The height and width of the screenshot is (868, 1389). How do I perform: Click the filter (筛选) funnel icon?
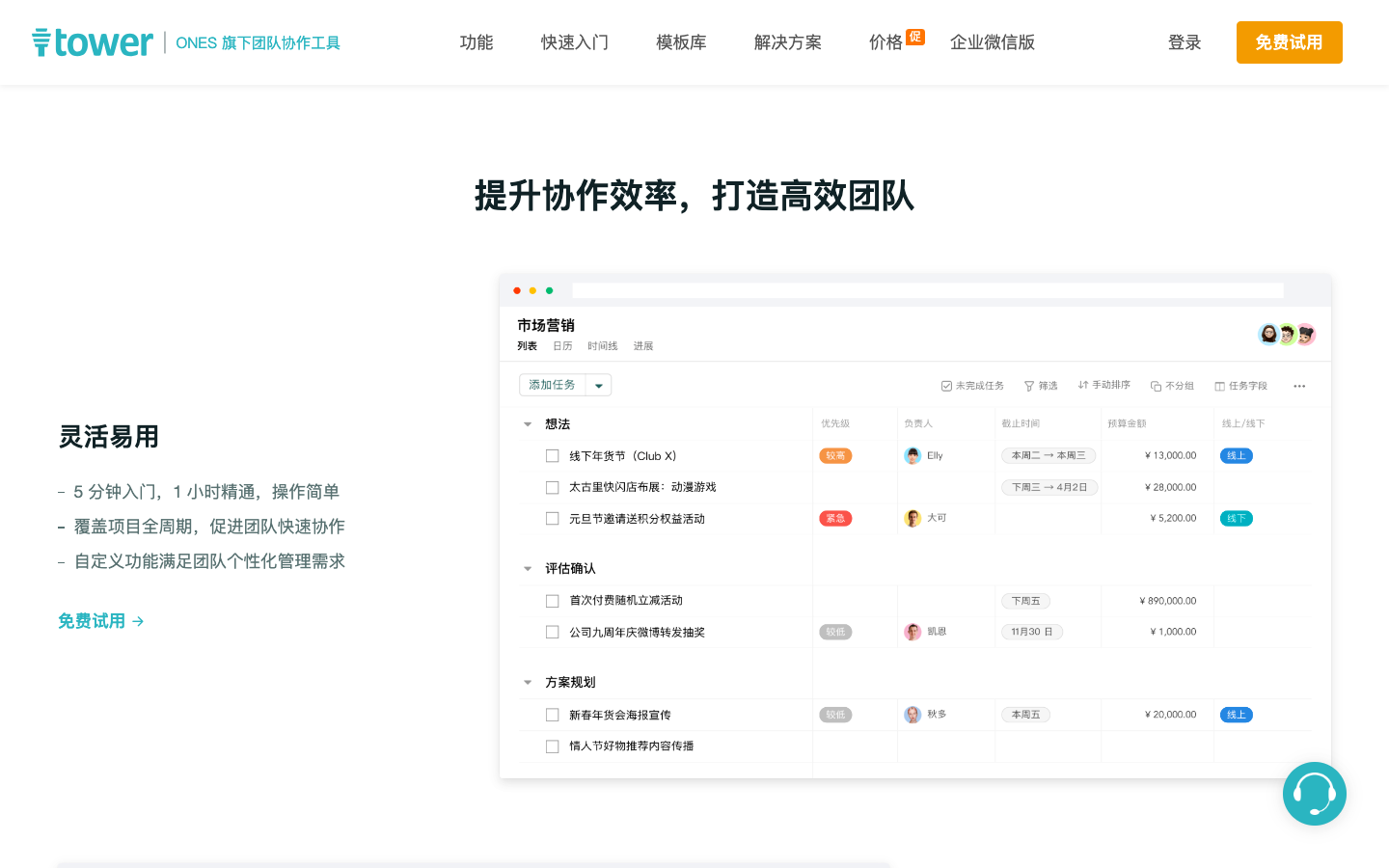[1028, 386]
